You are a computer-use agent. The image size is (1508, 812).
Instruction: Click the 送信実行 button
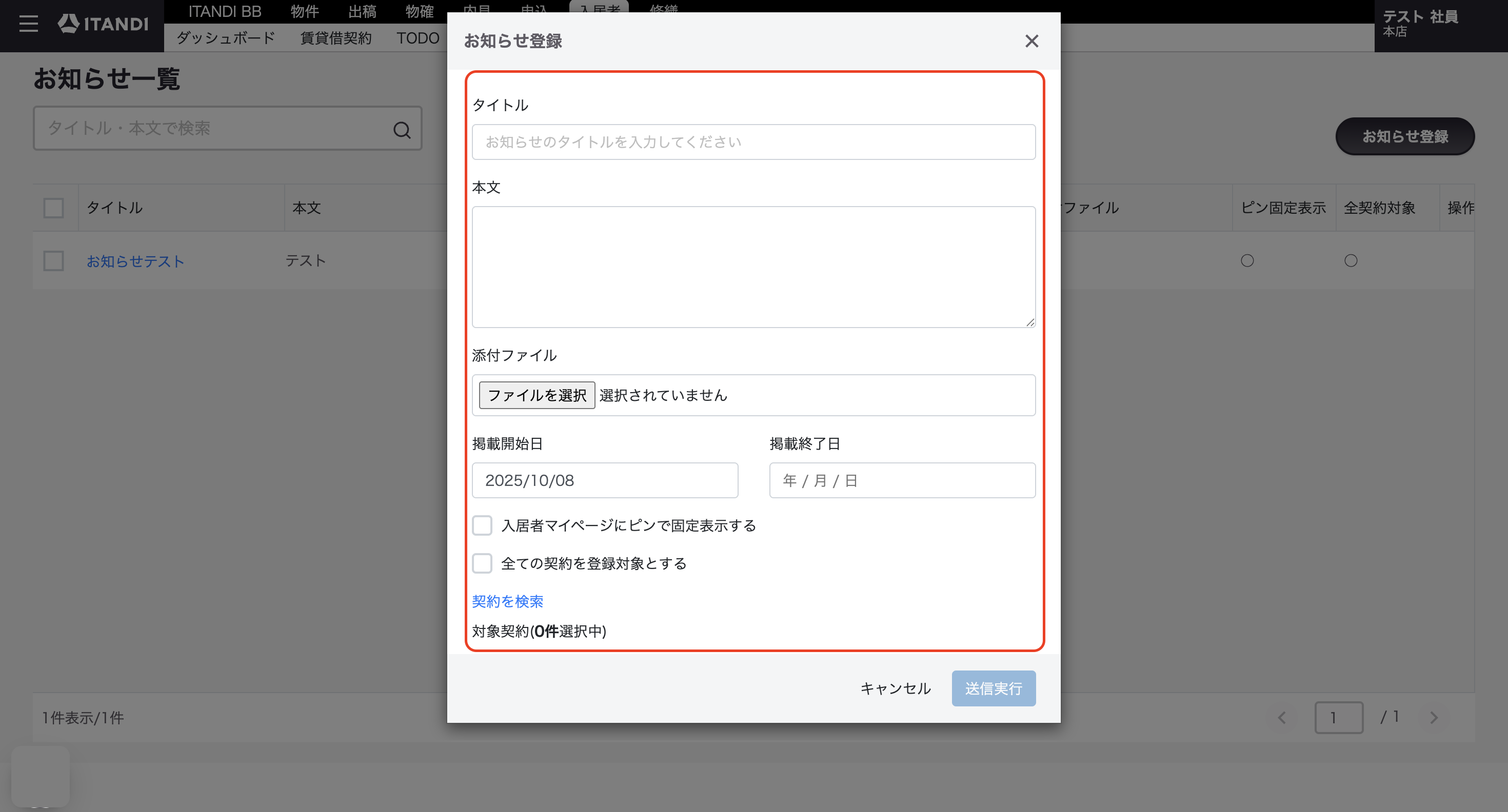(x=994, y=688)
